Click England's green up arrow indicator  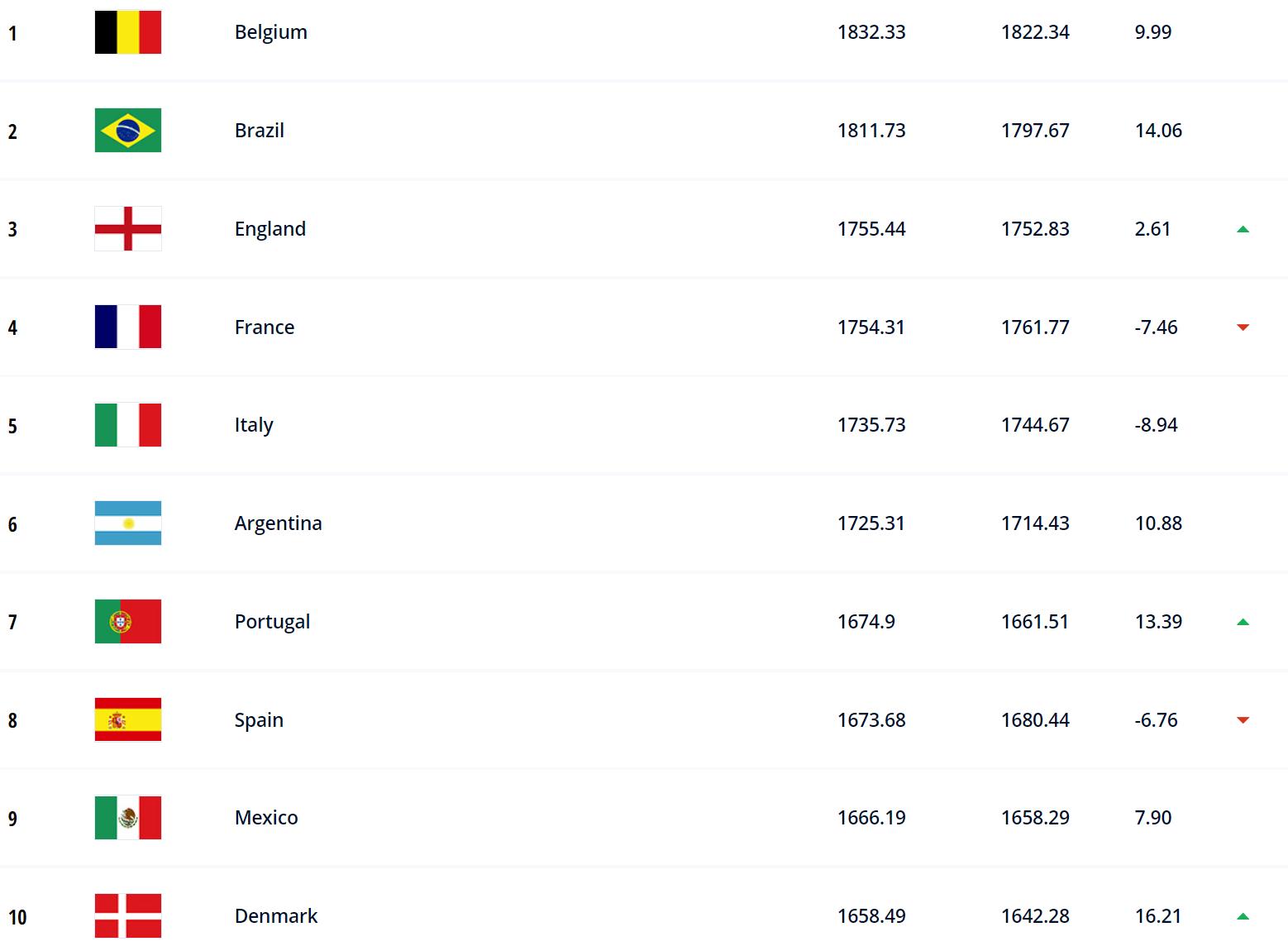pos(1243,229)
